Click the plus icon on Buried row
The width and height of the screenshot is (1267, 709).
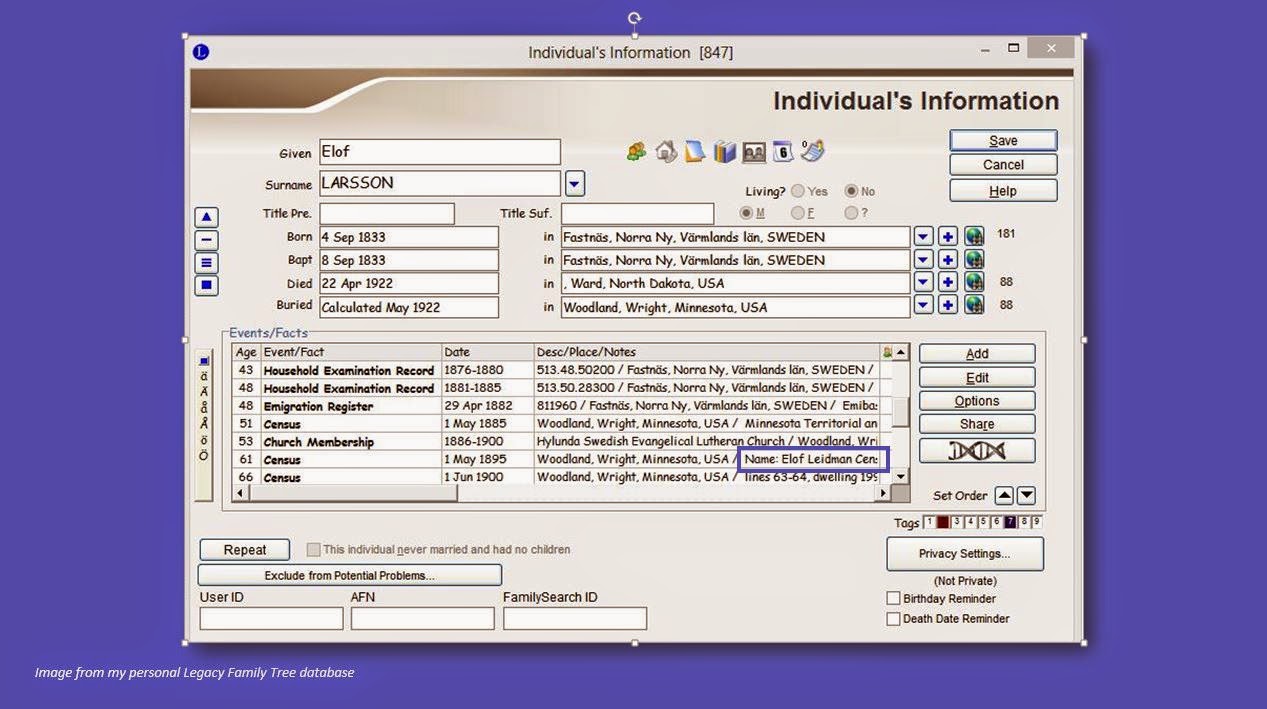pyautogui.click(x=948, y=306)
